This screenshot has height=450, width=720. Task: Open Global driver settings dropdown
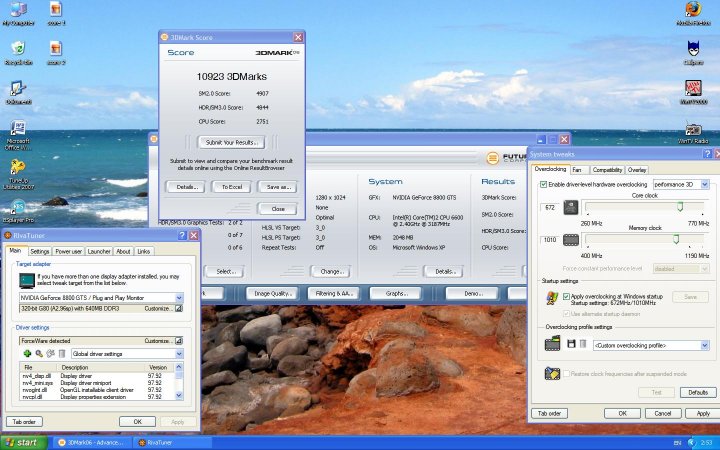pos(179,354)
